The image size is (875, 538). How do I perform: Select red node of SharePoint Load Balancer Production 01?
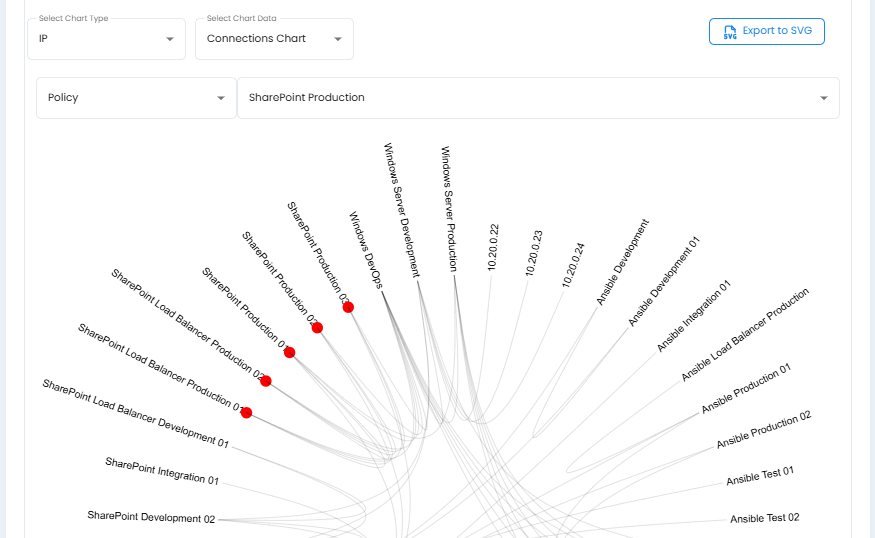(x=246, y=413)
